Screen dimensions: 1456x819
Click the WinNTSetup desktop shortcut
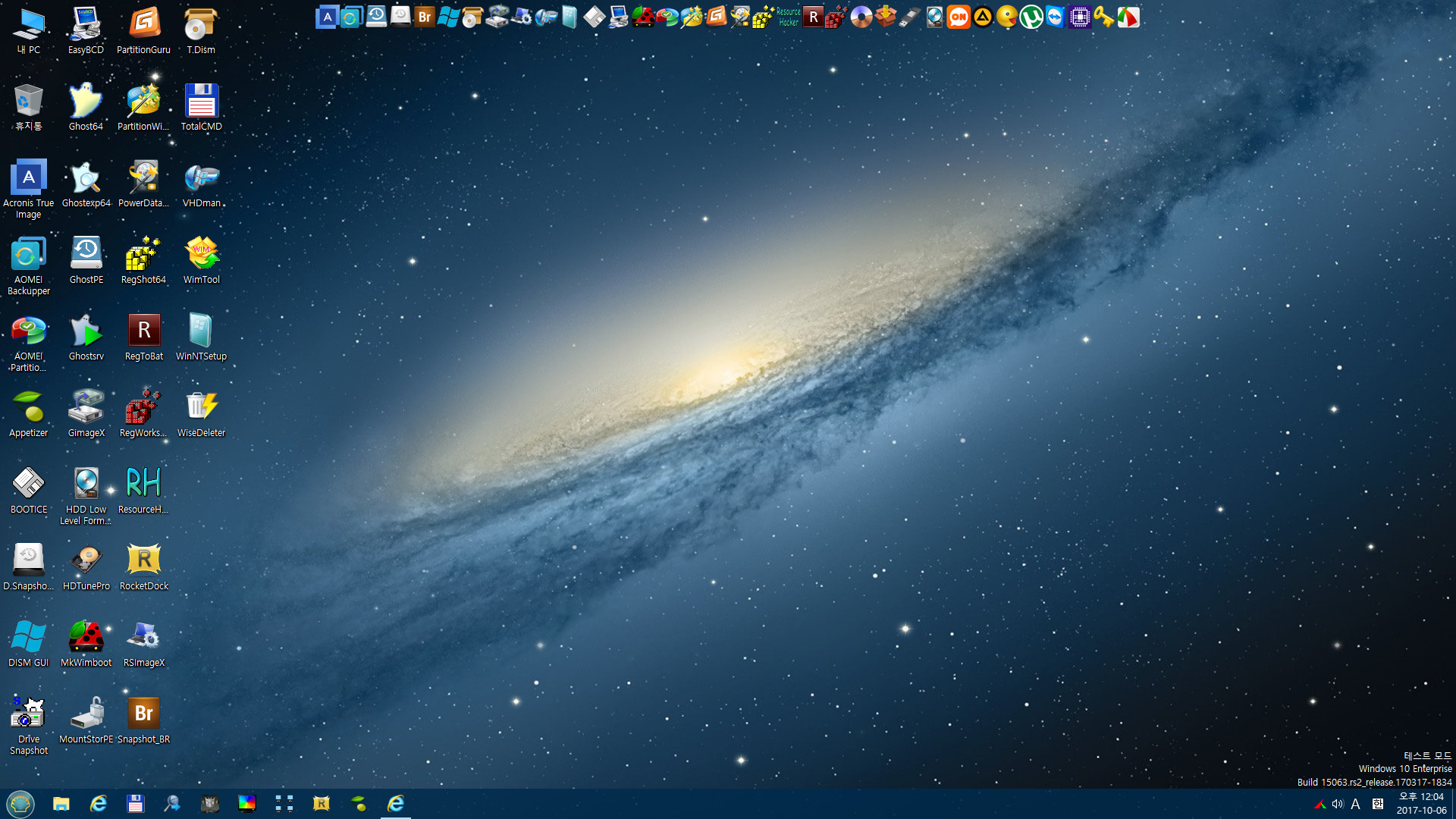[x=201, y=337]
